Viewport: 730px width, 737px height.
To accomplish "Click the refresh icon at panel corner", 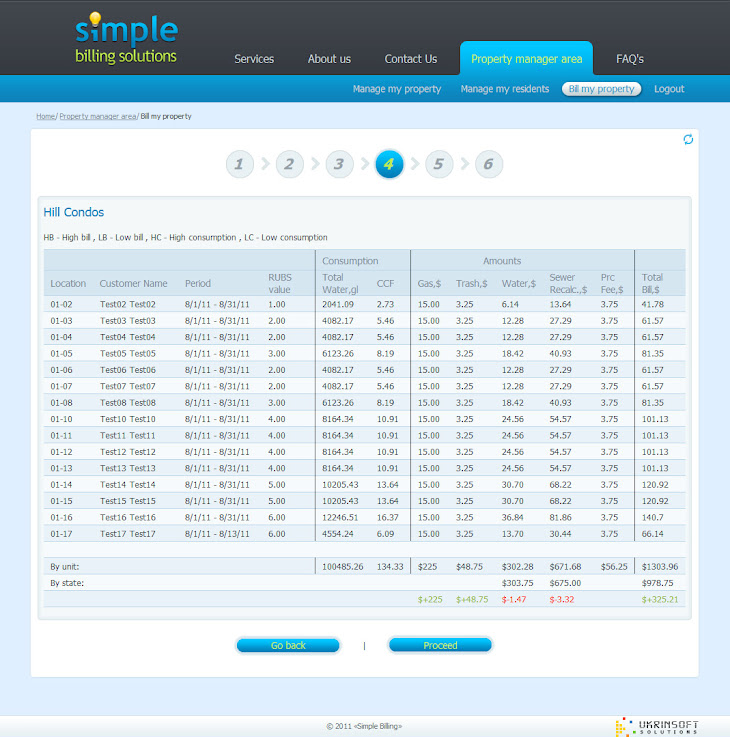I will (688, 139).
